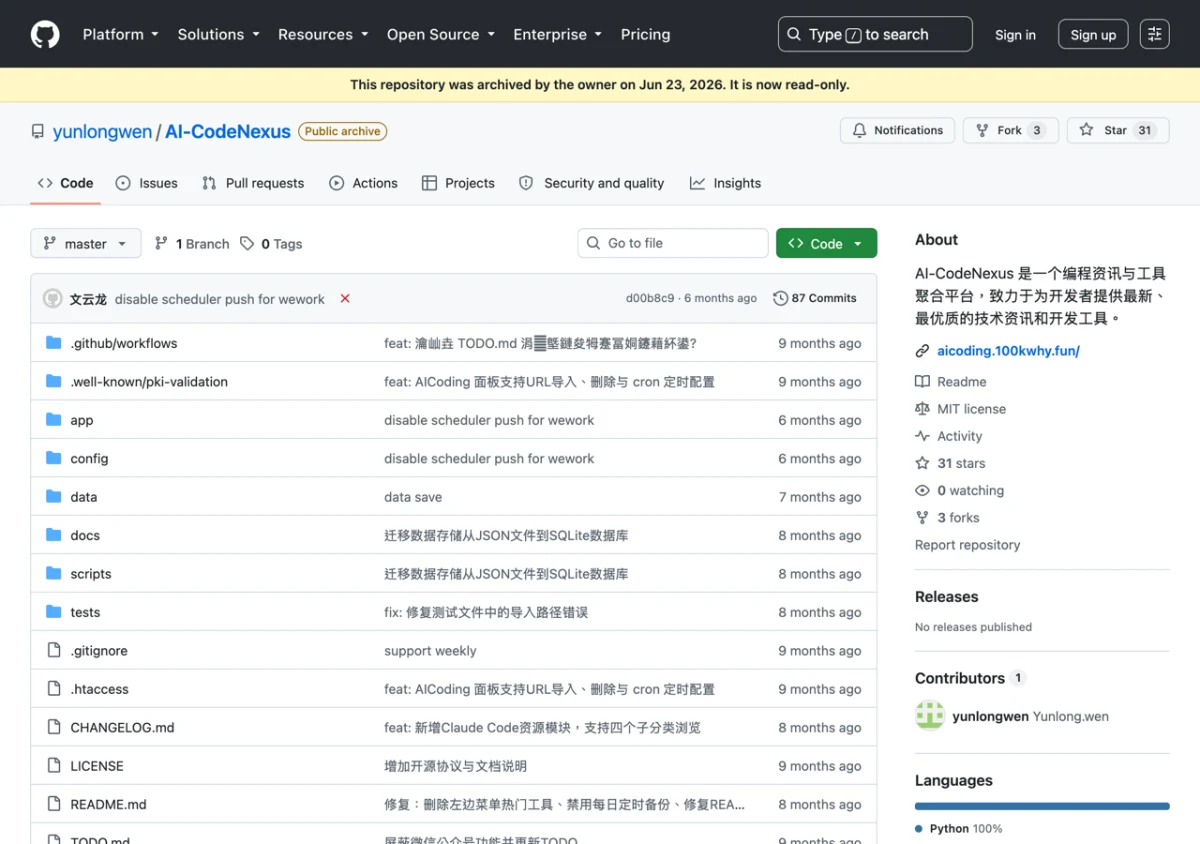This screenshot has height=844, width=1200.
Task: Click the folder icon for data
Action: click(54, 497)
